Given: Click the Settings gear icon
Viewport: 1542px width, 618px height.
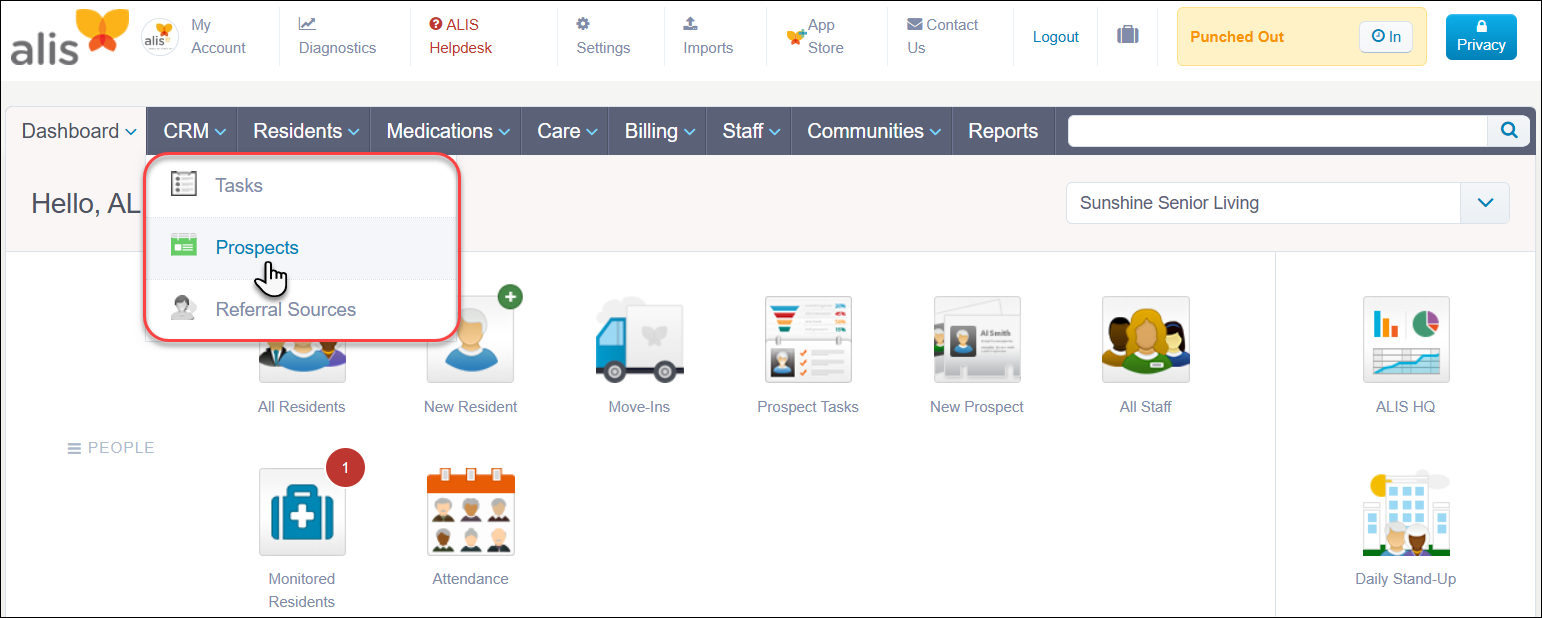Looking at the screenshot, I should click(x=583, y=24).
